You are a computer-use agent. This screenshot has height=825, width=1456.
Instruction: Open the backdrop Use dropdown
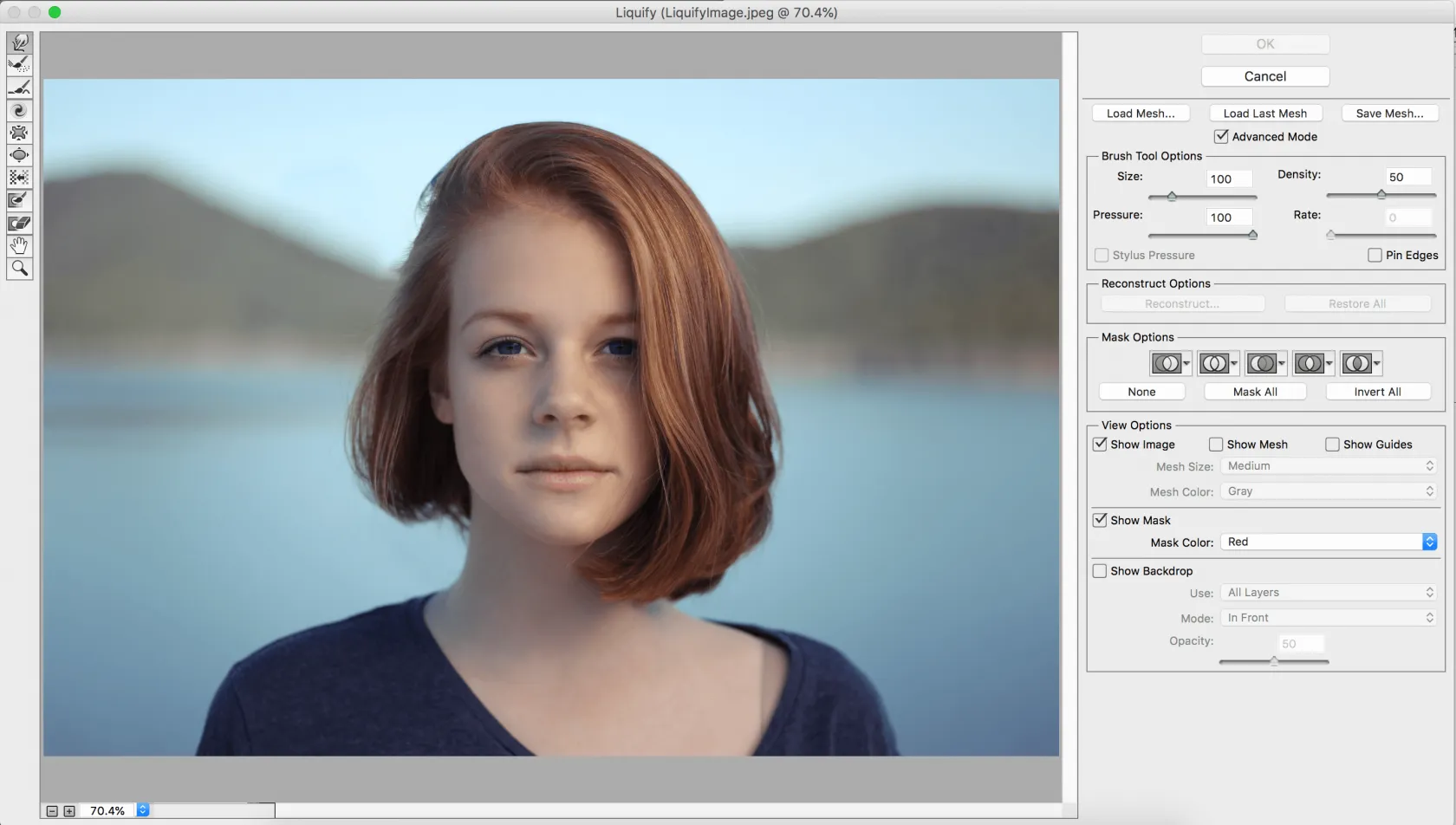1329,592
